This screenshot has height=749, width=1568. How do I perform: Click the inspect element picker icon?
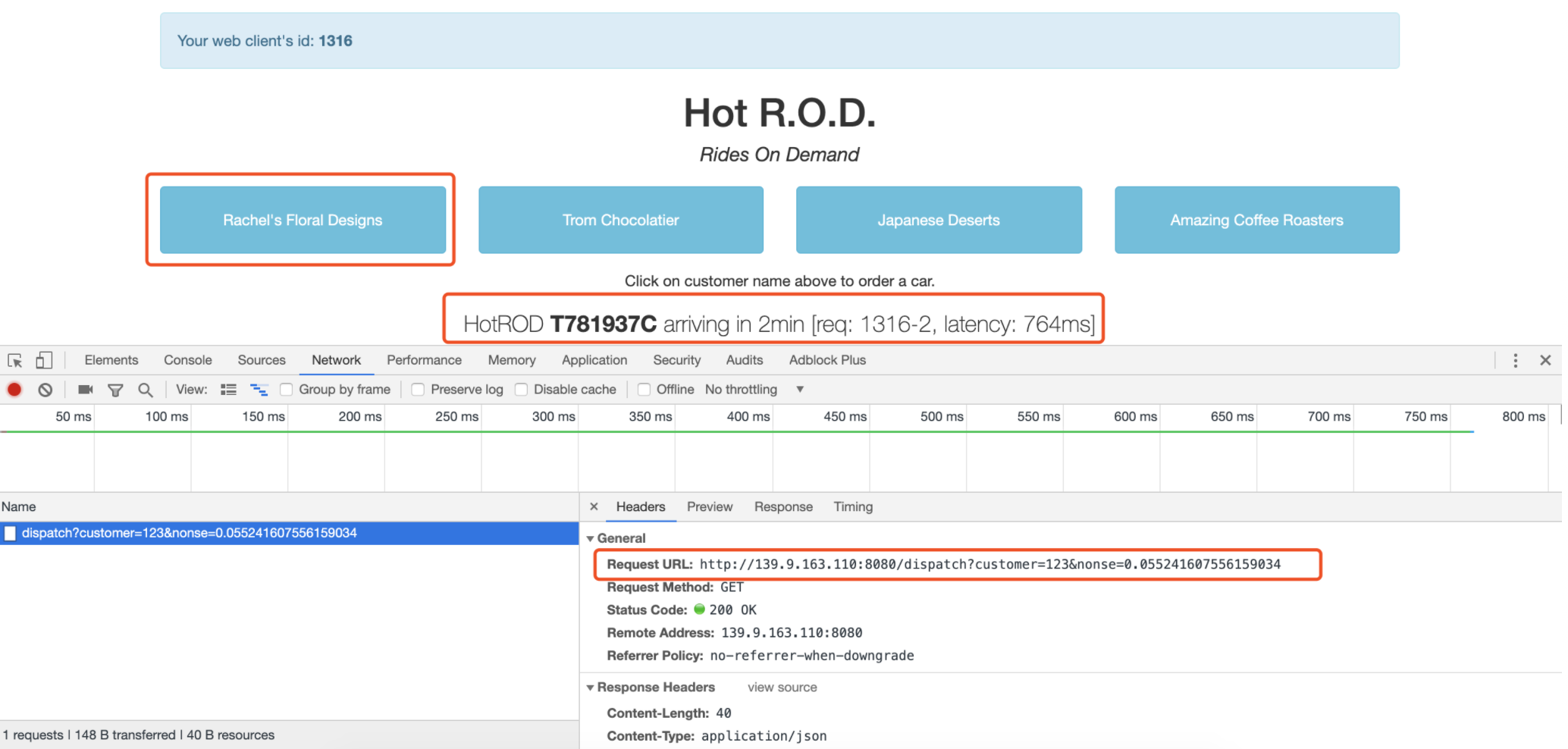tap(15, 361)
